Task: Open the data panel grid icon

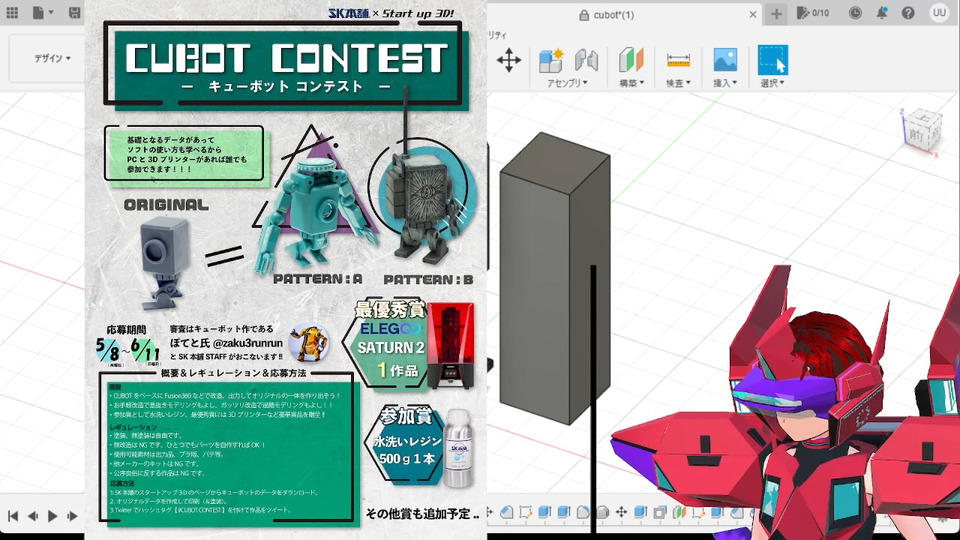Action: point(12,13)
